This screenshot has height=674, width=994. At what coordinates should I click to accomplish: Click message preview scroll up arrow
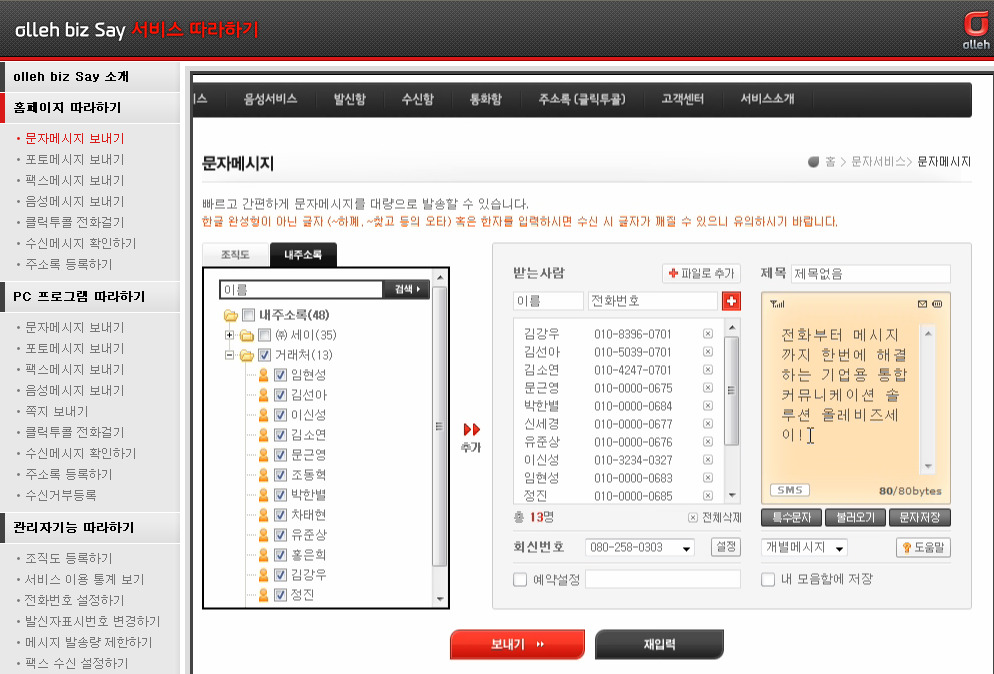[x=928, y=334]
